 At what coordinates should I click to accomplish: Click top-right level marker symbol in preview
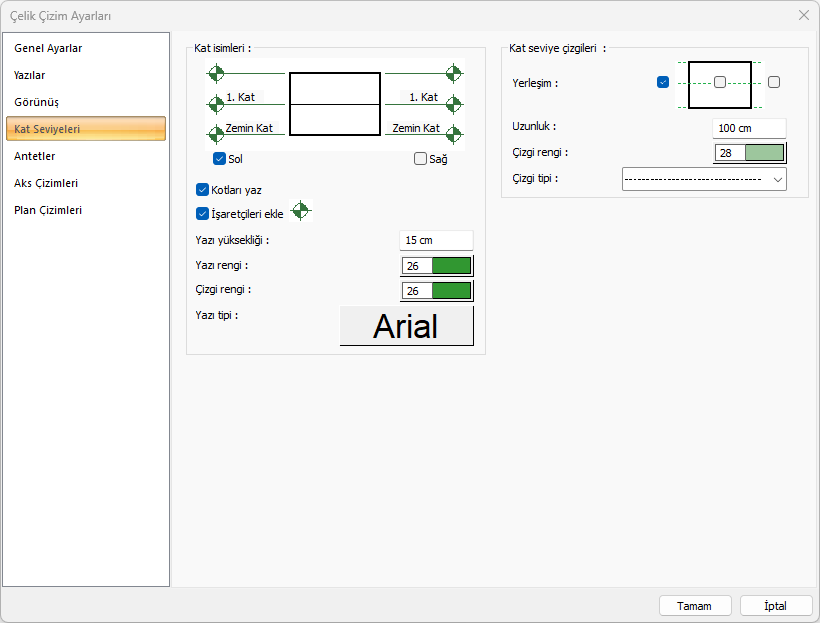[x=454, y=73]
